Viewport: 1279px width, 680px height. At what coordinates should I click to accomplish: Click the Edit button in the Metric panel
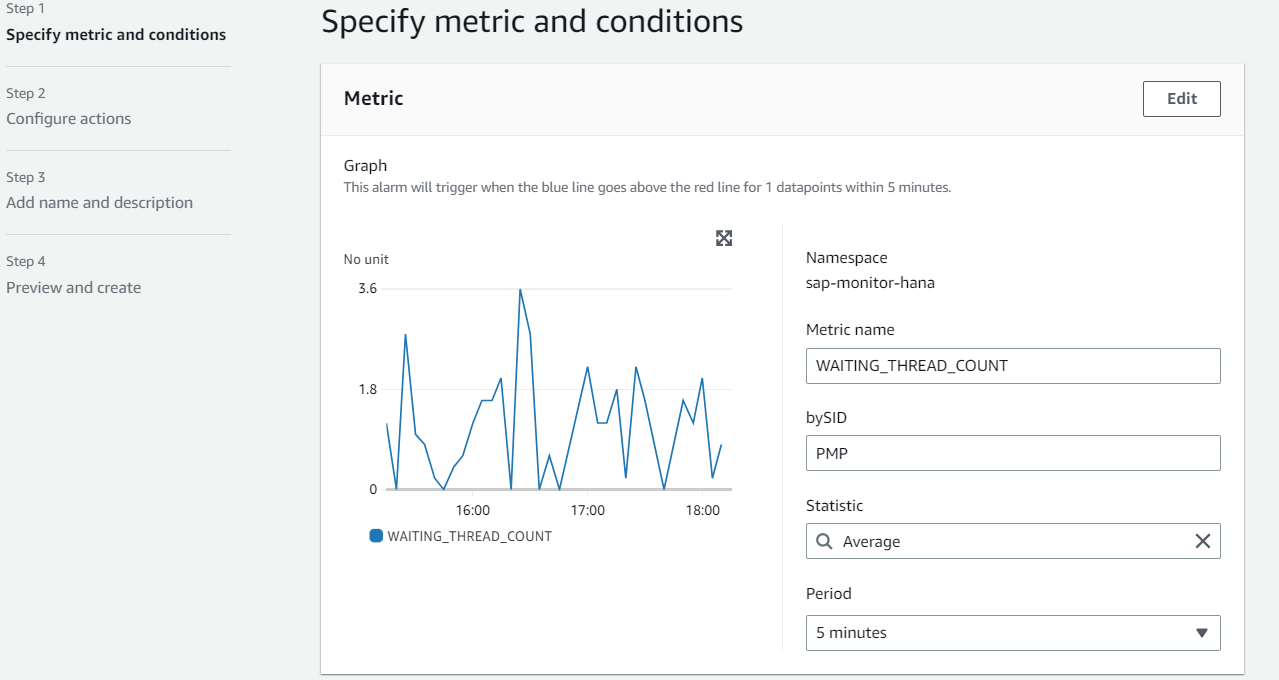click(1182, 99)
